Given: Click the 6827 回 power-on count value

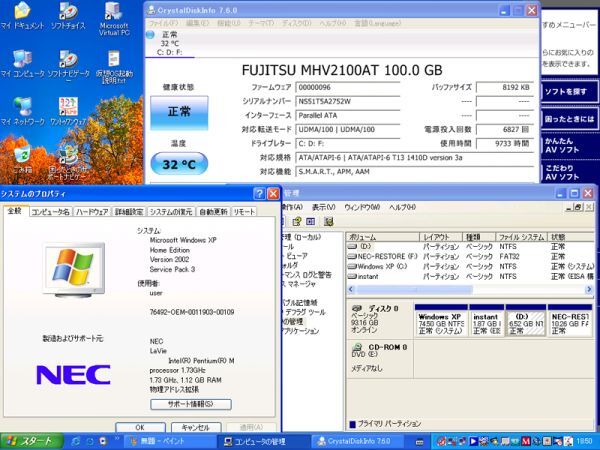Looking at the screenshot, I should point(504,130).
